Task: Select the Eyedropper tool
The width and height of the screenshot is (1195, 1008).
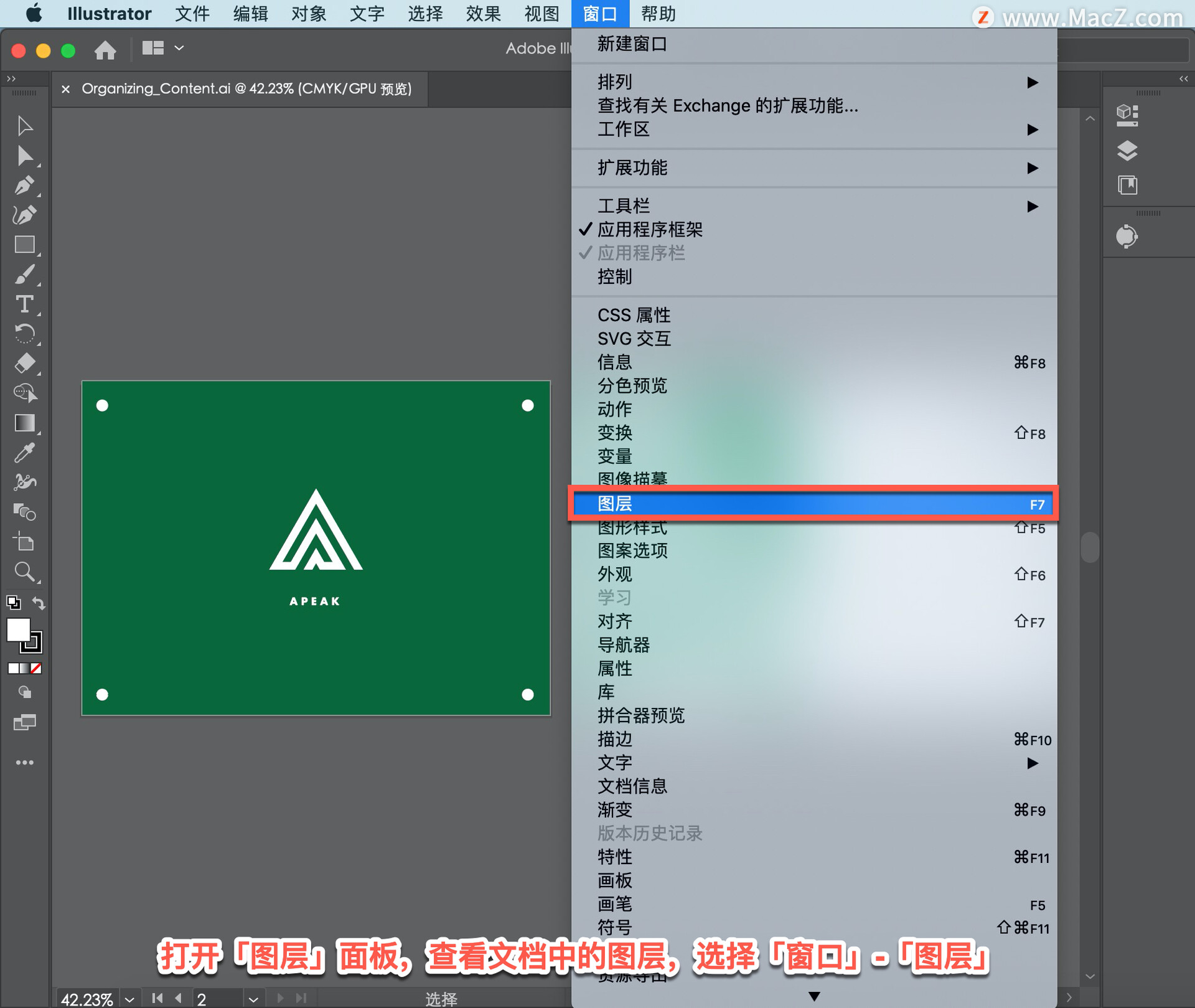Action: 24,453
